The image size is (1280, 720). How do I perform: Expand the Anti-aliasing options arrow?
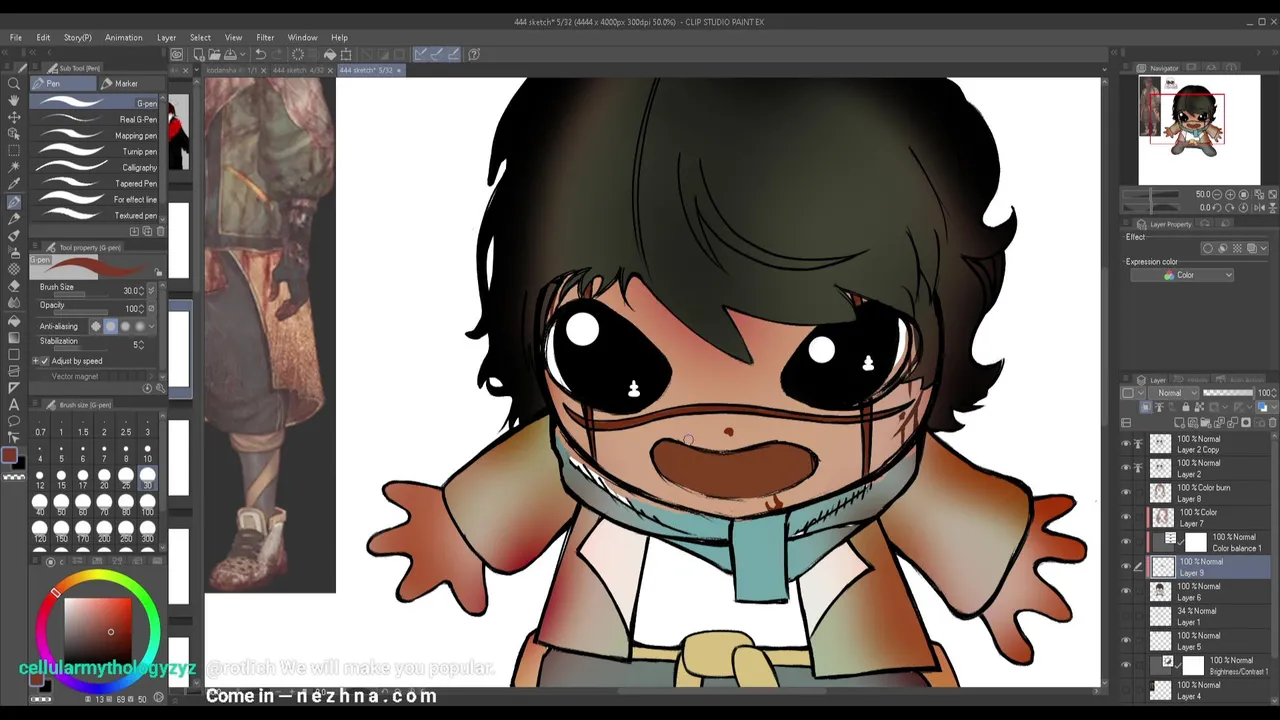point(152,326)
